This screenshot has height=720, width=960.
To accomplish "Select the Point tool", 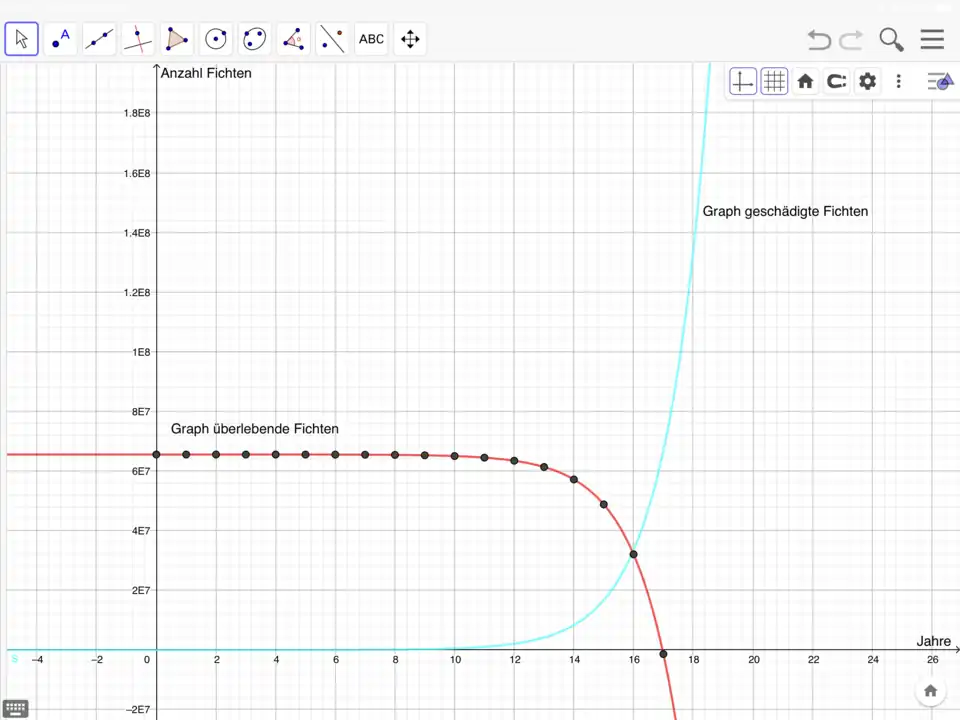I will (61, 39).
